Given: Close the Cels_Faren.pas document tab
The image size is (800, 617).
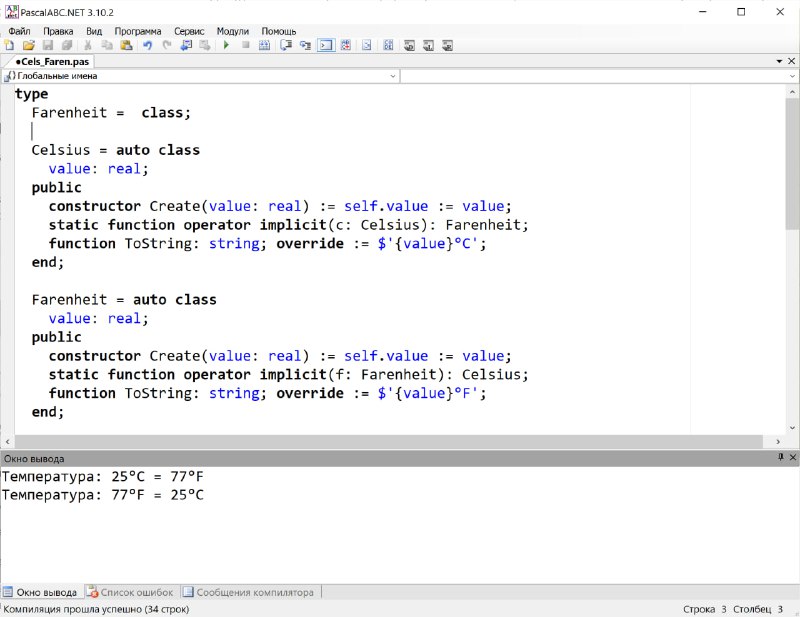Looking at the screenshot, I should click(x=792, y=61).
